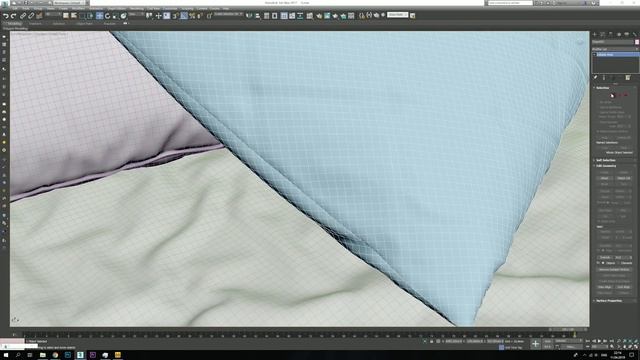Toggle the 3D Snaps button
Screen dimensions: 640x360
(x=176, y=16)
